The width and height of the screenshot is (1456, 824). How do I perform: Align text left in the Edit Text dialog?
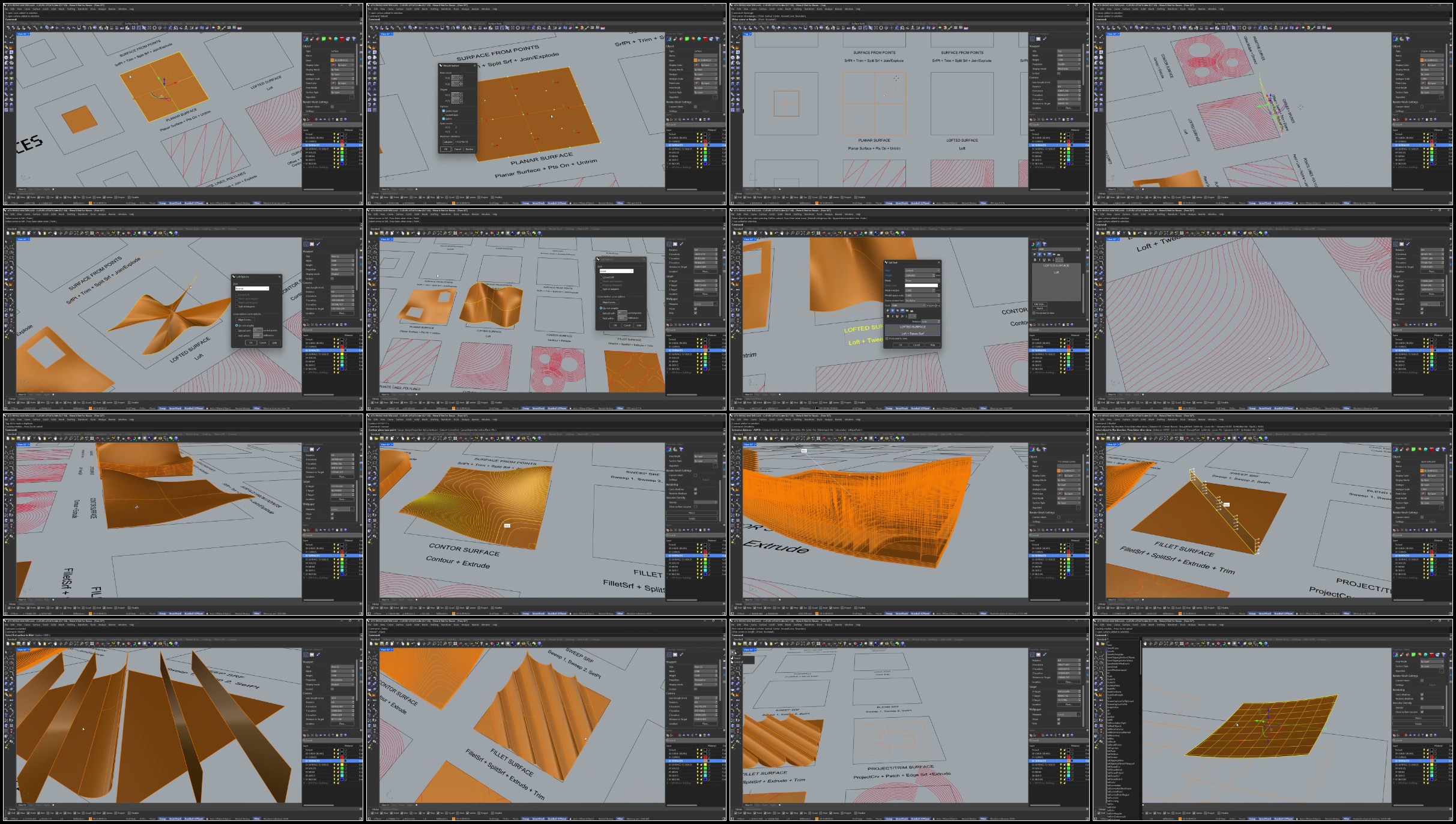click(x=887, y=310)
